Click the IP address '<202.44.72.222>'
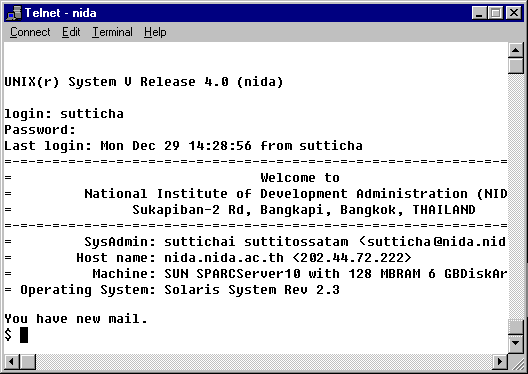Viewport: 528px width, 374px height. (x=352, y=258)
